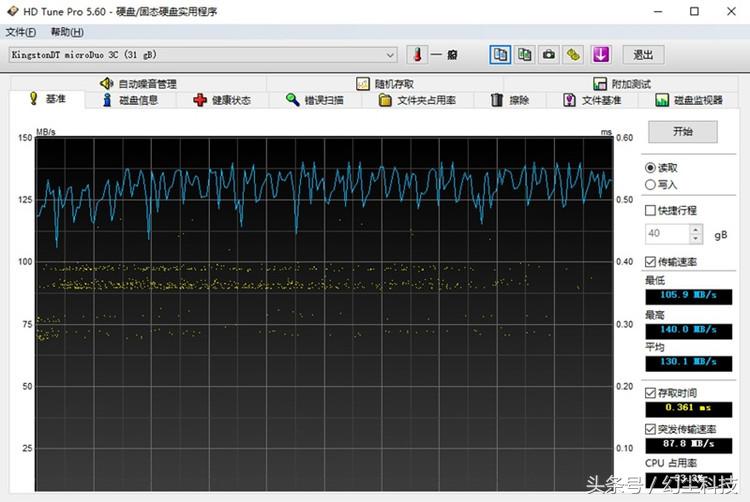Click the 150 value on left axis
Screen dimensions: 750x502
pyautogui.click(x=25, y=138)
